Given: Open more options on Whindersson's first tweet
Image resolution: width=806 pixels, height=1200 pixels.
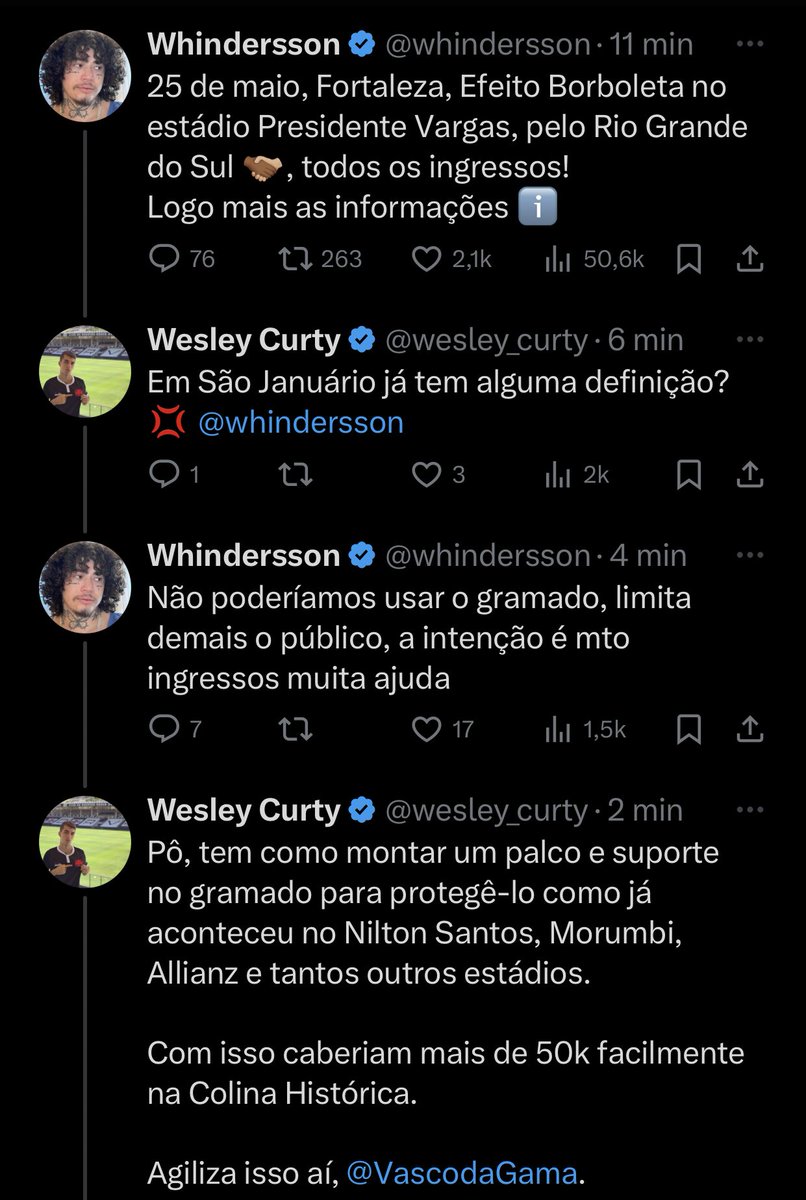Looking at the screenshot, I should click(x=750, y=45).
